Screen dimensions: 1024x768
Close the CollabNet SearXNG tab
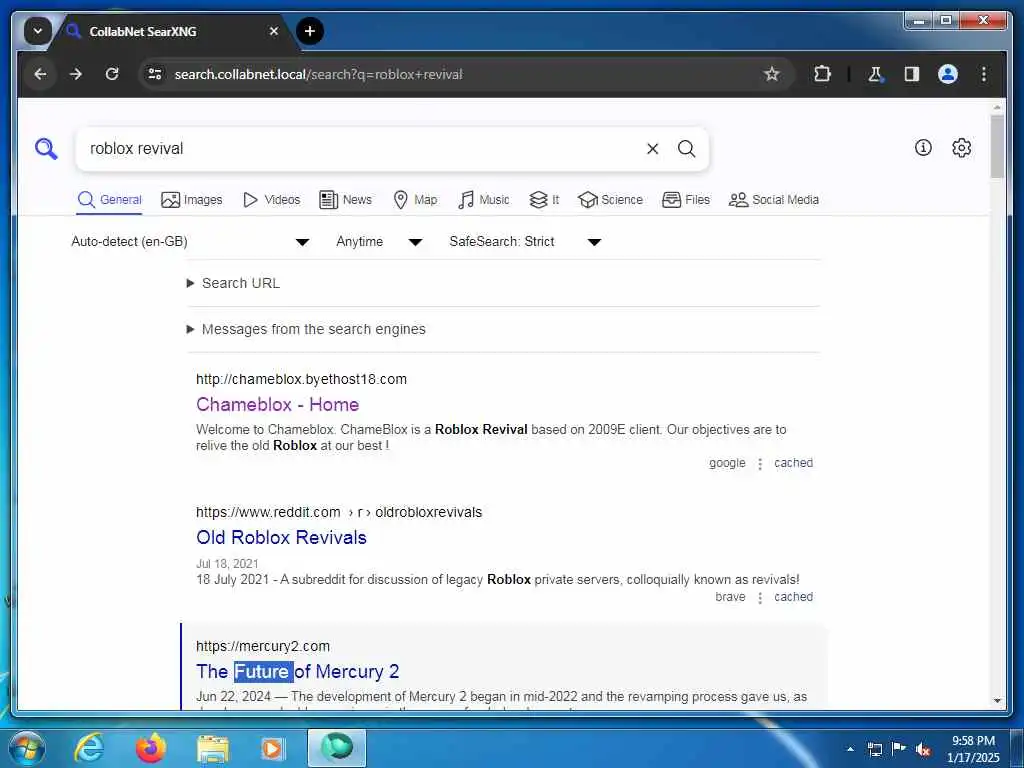click(x=274, y=31)
